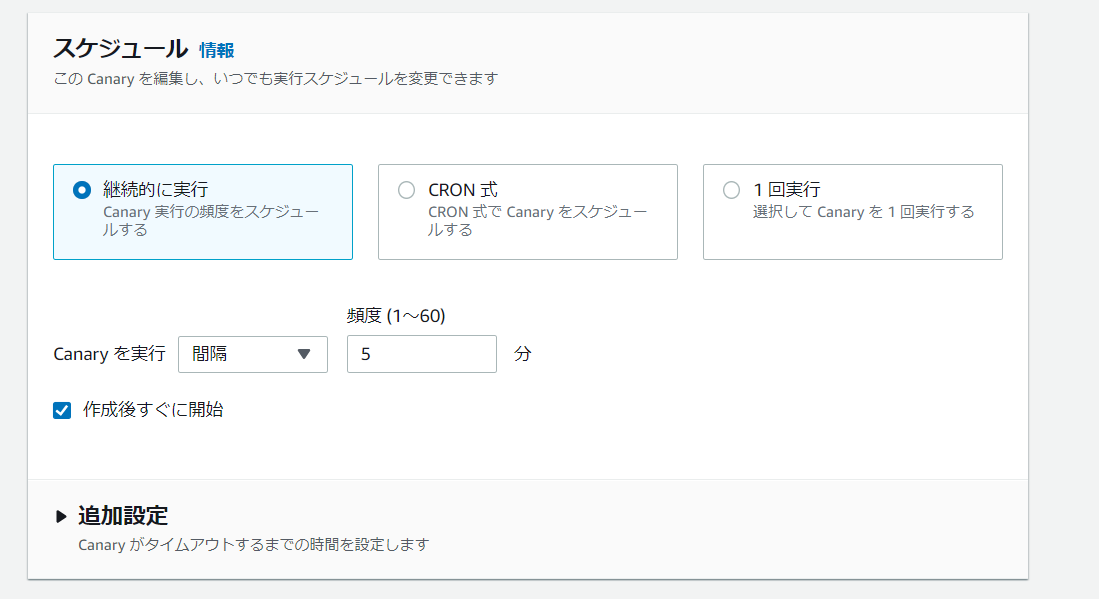The width and height of the screenshot is (1099, 599).
Task: Click the 1 回実行 card description text
Action: point(863,212)
